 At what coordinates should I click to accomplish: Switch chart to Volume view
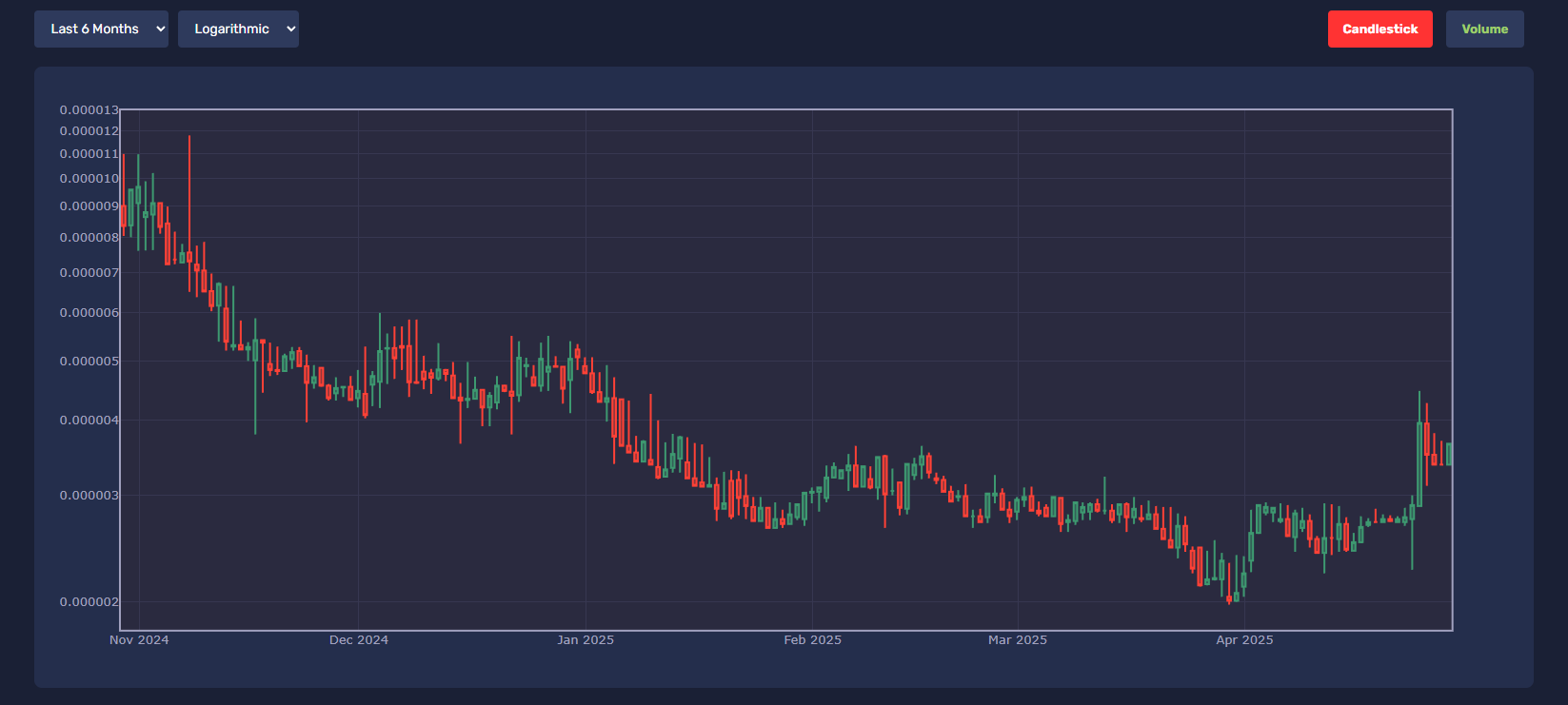pos(1484,29)
